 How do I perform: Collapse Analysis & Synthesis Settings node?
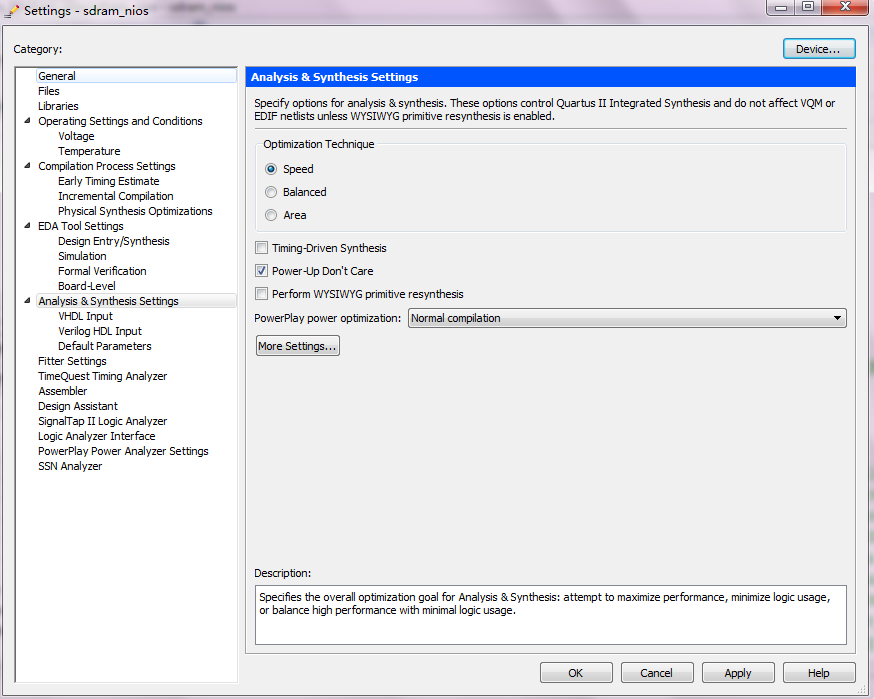pyautogui.click(x=27, y=300)
